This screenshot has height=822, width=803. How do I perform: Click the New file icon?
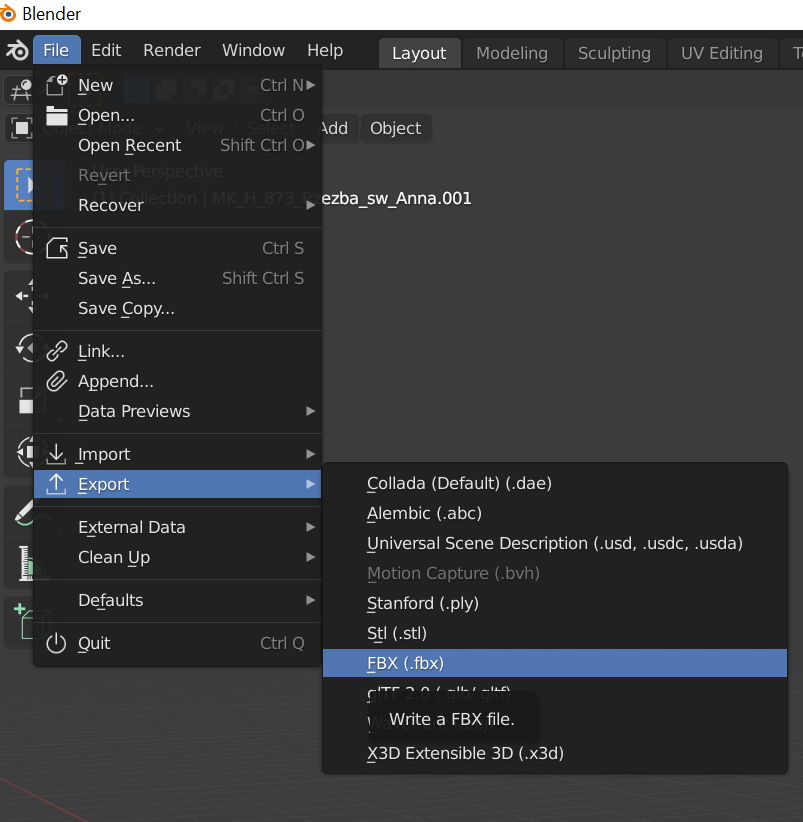(x=57, y=85)
